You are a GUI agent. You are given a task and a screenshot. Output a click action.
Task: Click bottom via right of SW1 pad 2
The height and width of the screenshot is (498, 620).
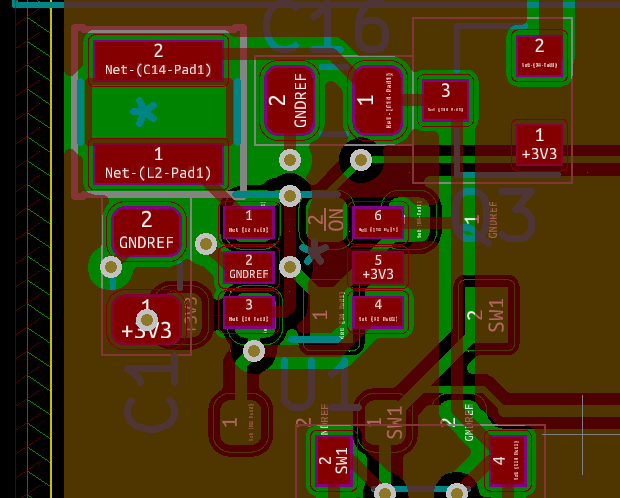tap(385, 492)
